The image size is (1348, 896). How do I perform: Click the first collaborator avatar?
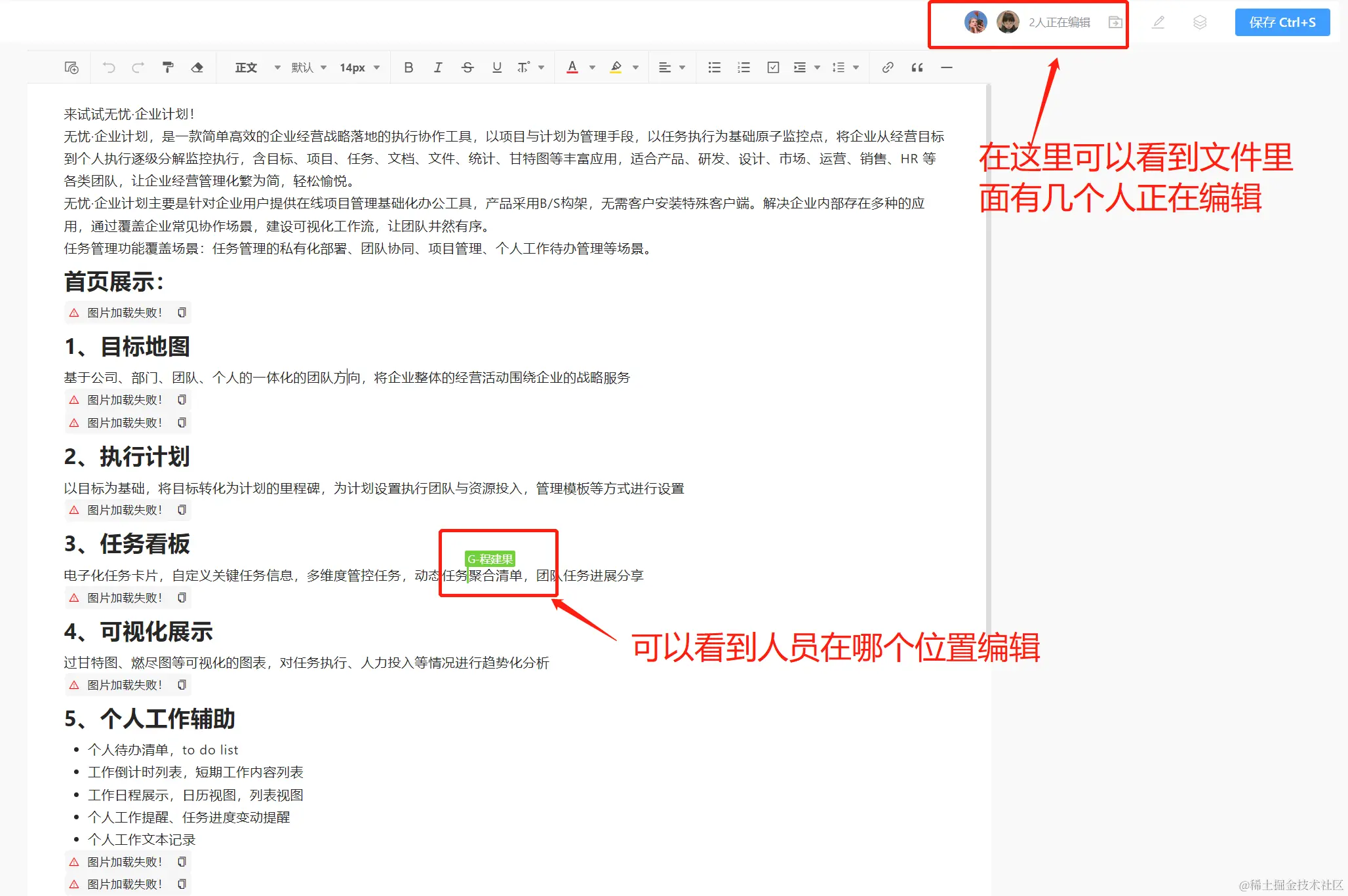click(x=976, y=22)
